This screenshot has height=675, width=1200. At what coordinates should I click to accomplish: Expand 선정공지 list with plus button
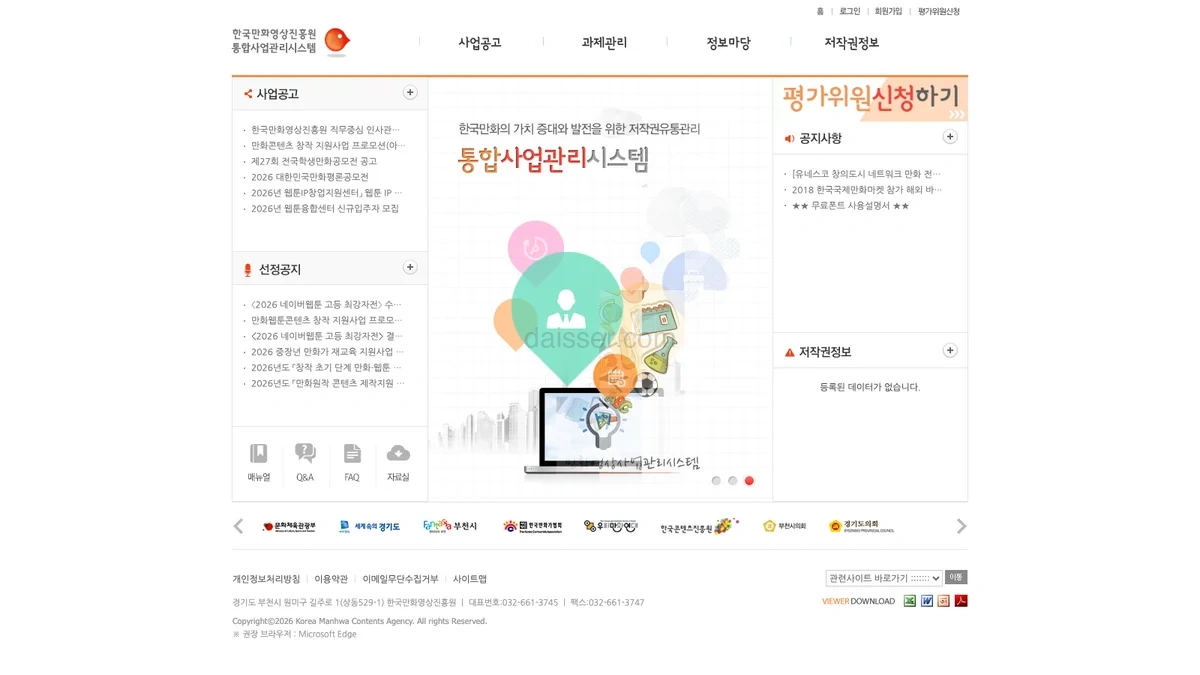coord(410,268)
